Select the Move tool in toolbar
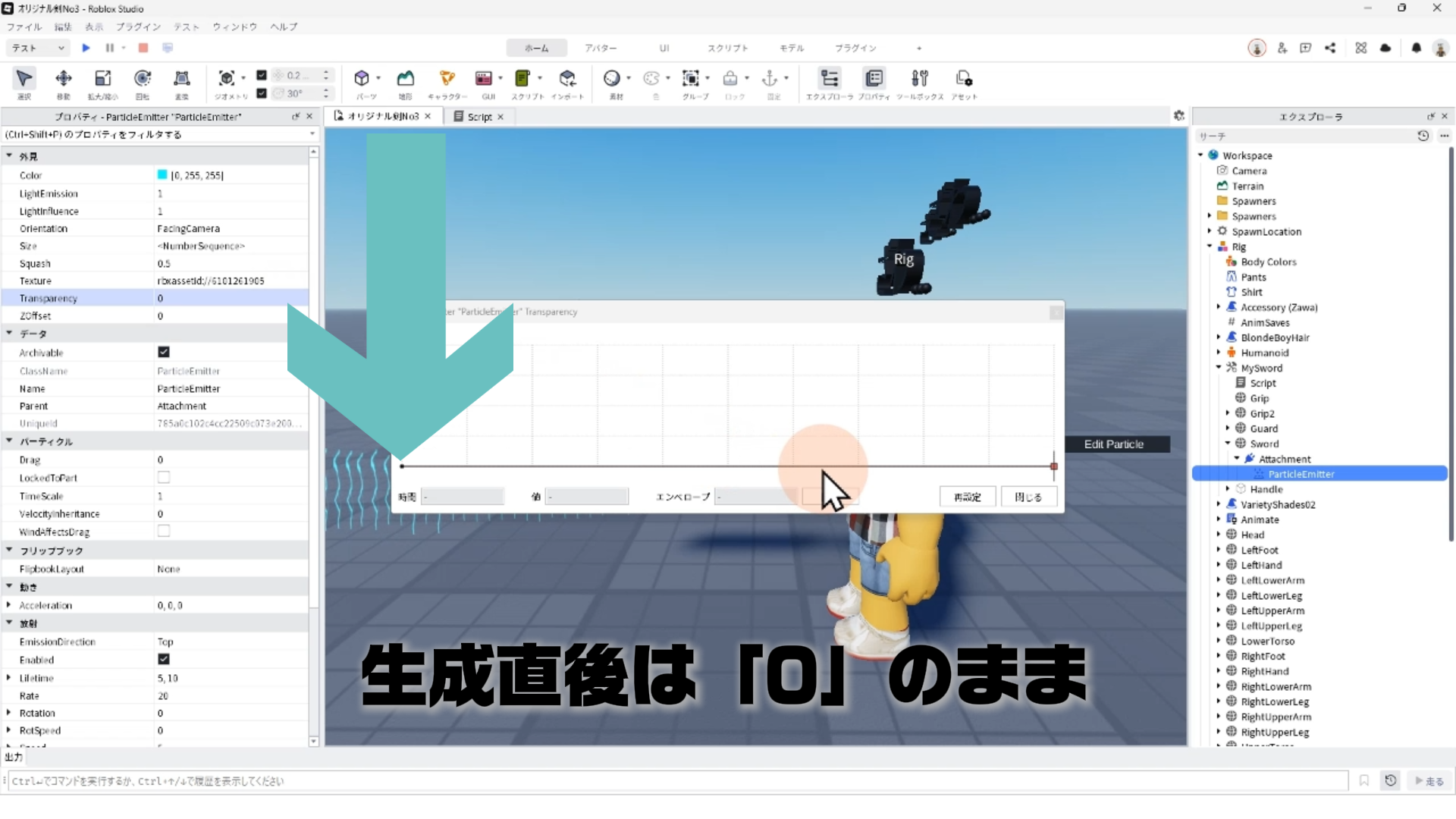Image resolution: width=1456 pixels, height=819 pixels. click(64, 79)
